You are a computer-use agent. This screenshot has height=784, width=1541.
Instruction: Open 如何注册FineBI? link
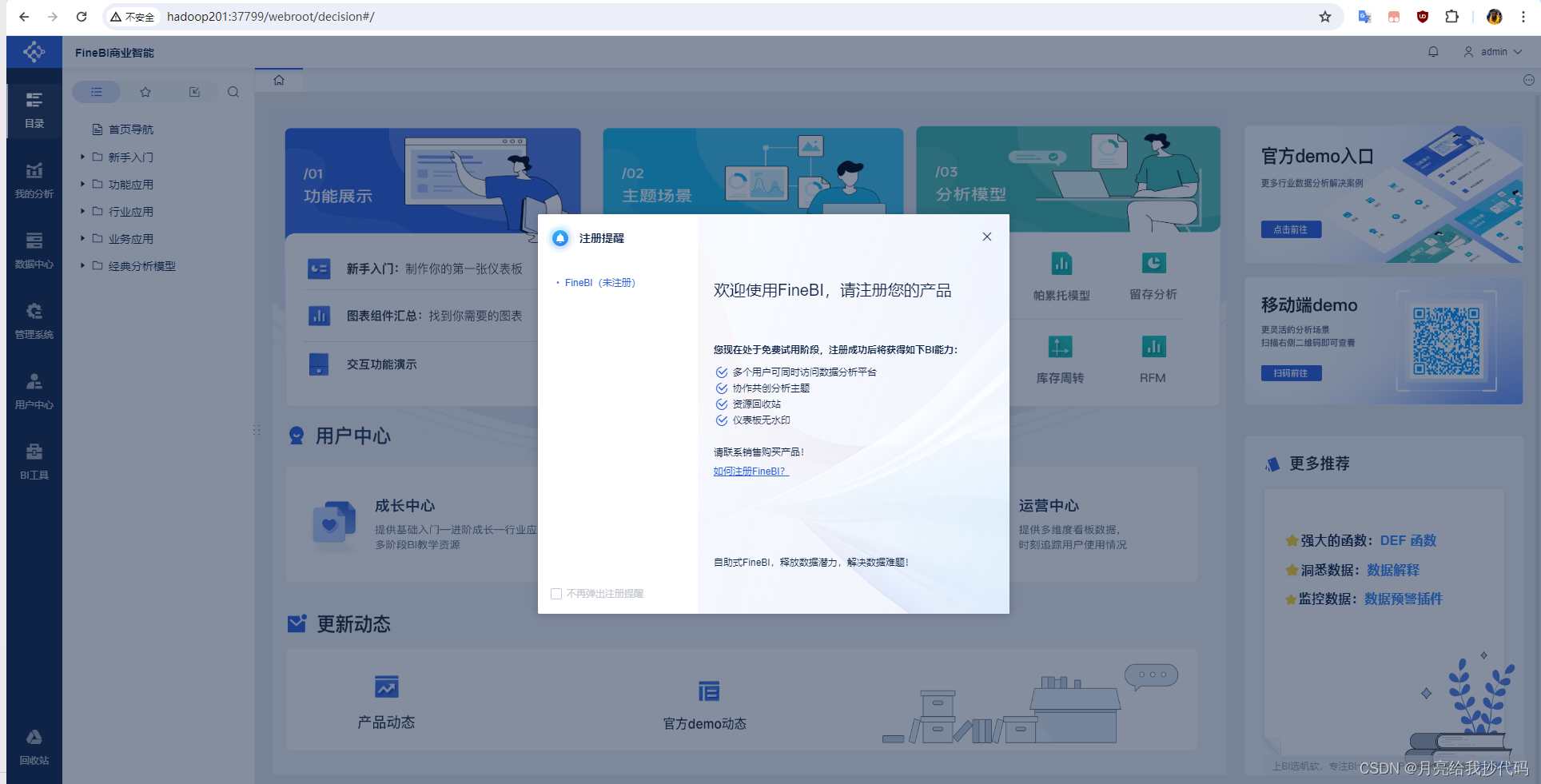point(751,472)
